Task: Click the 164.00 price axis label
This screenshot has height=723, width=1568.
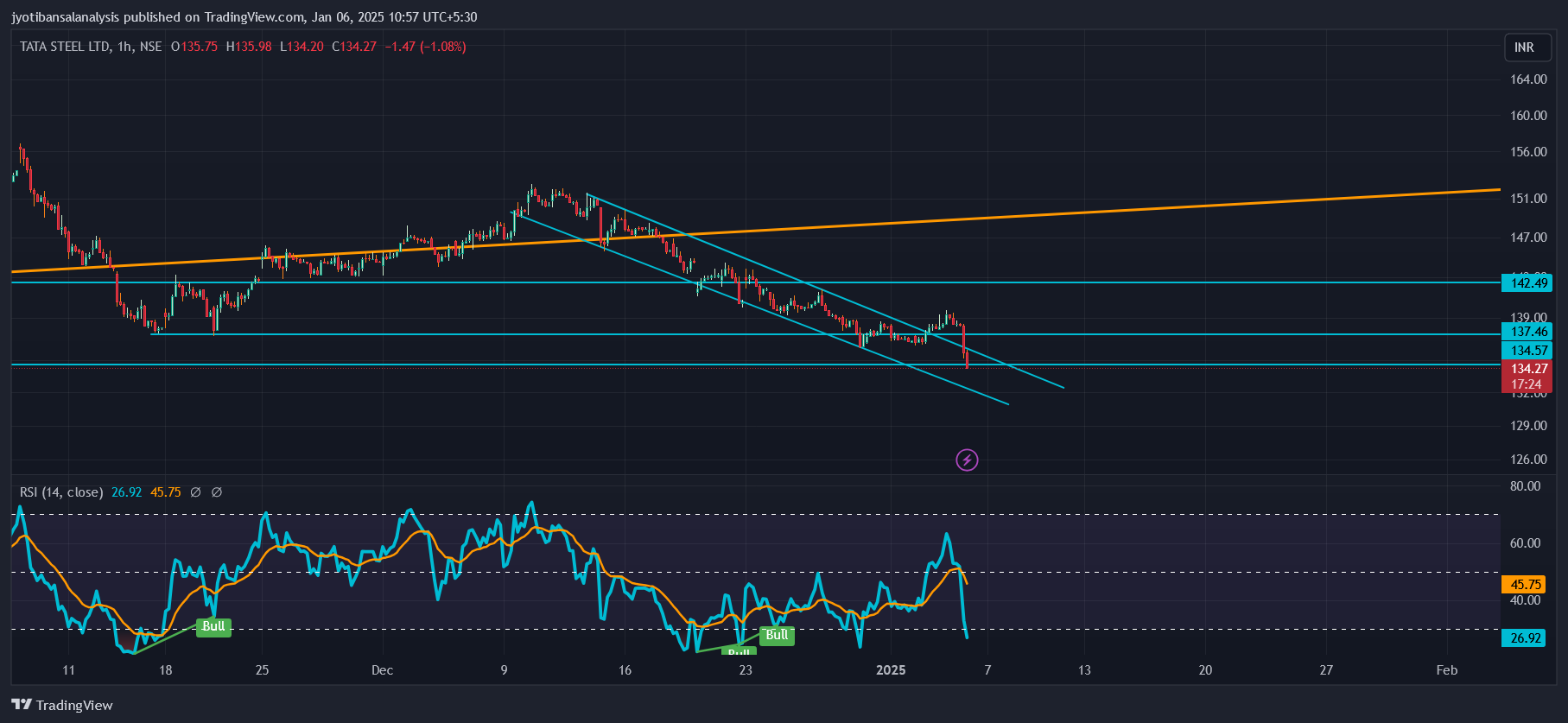Action: [1528, 79]
